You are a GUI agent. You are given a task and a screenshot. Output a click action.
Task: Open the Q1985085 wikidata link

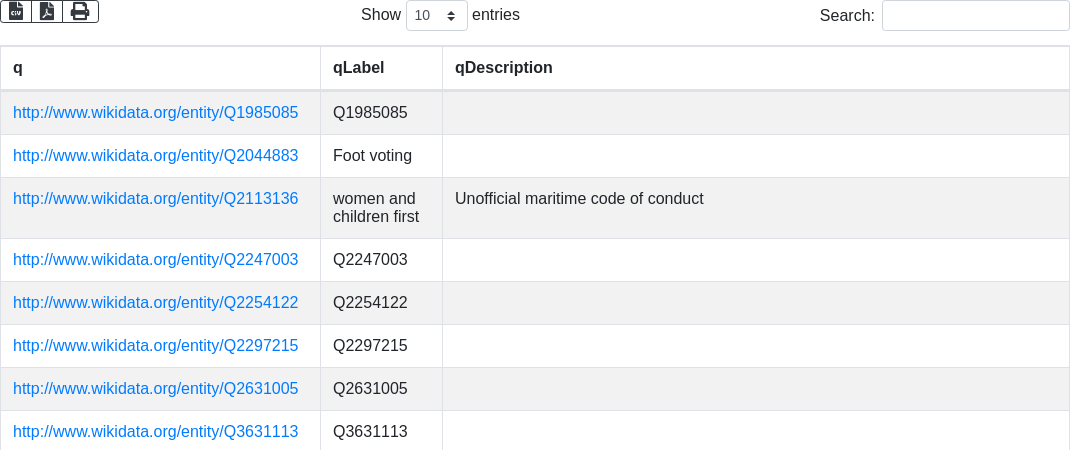156,113
